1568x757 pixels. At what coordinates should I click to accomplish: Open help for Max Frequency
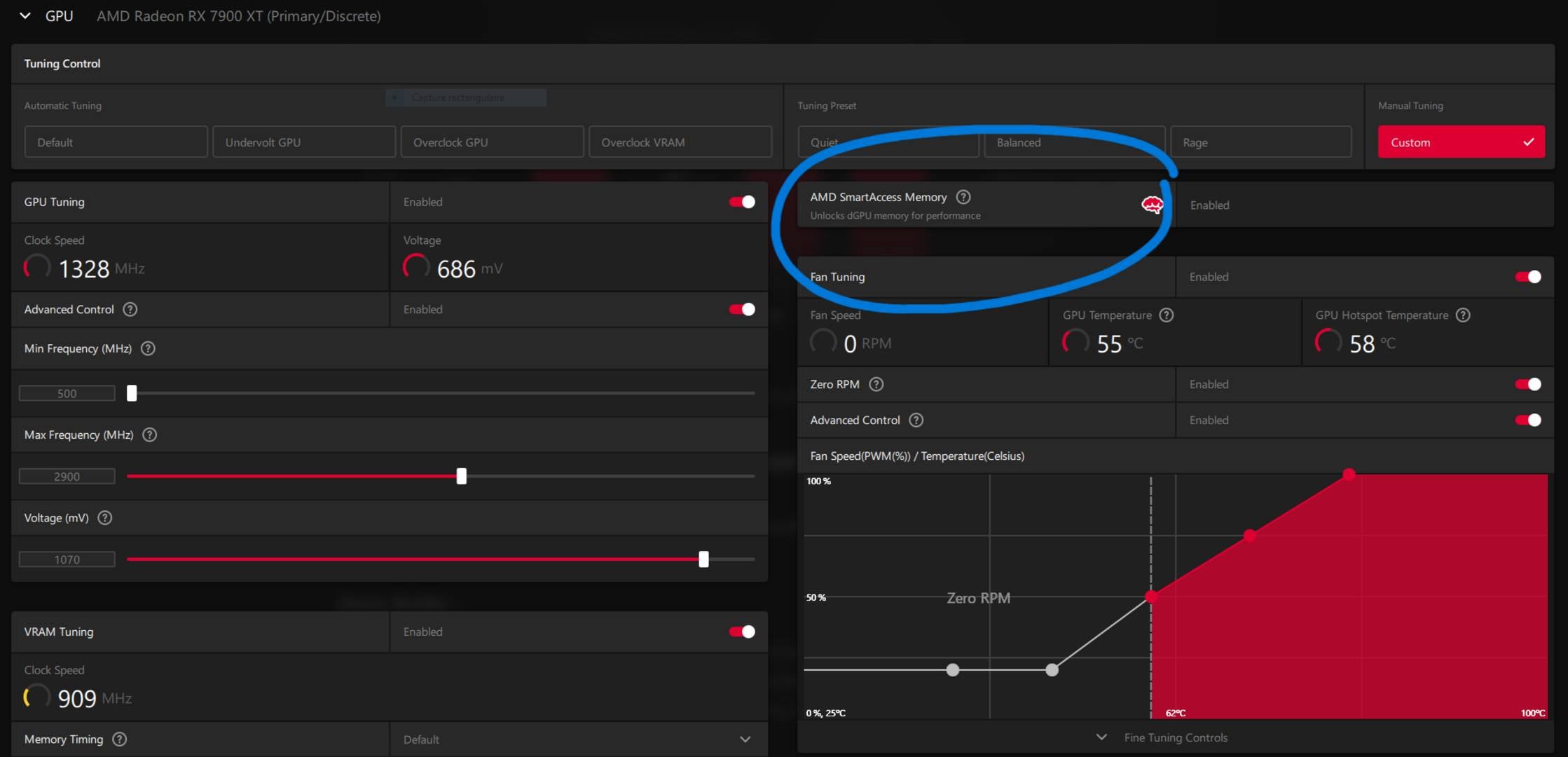[149, 435]
